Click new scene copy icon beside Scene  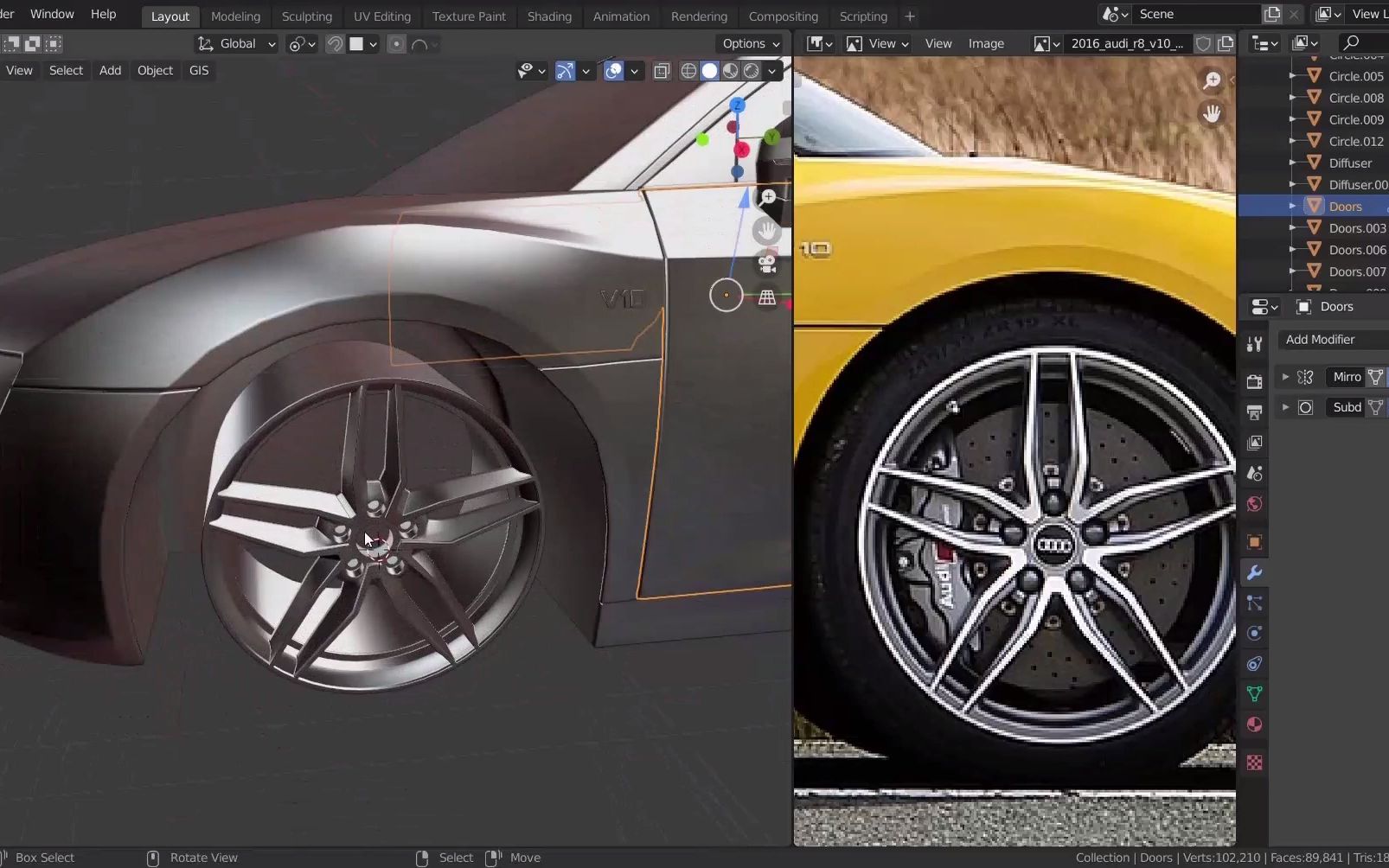1272,14
